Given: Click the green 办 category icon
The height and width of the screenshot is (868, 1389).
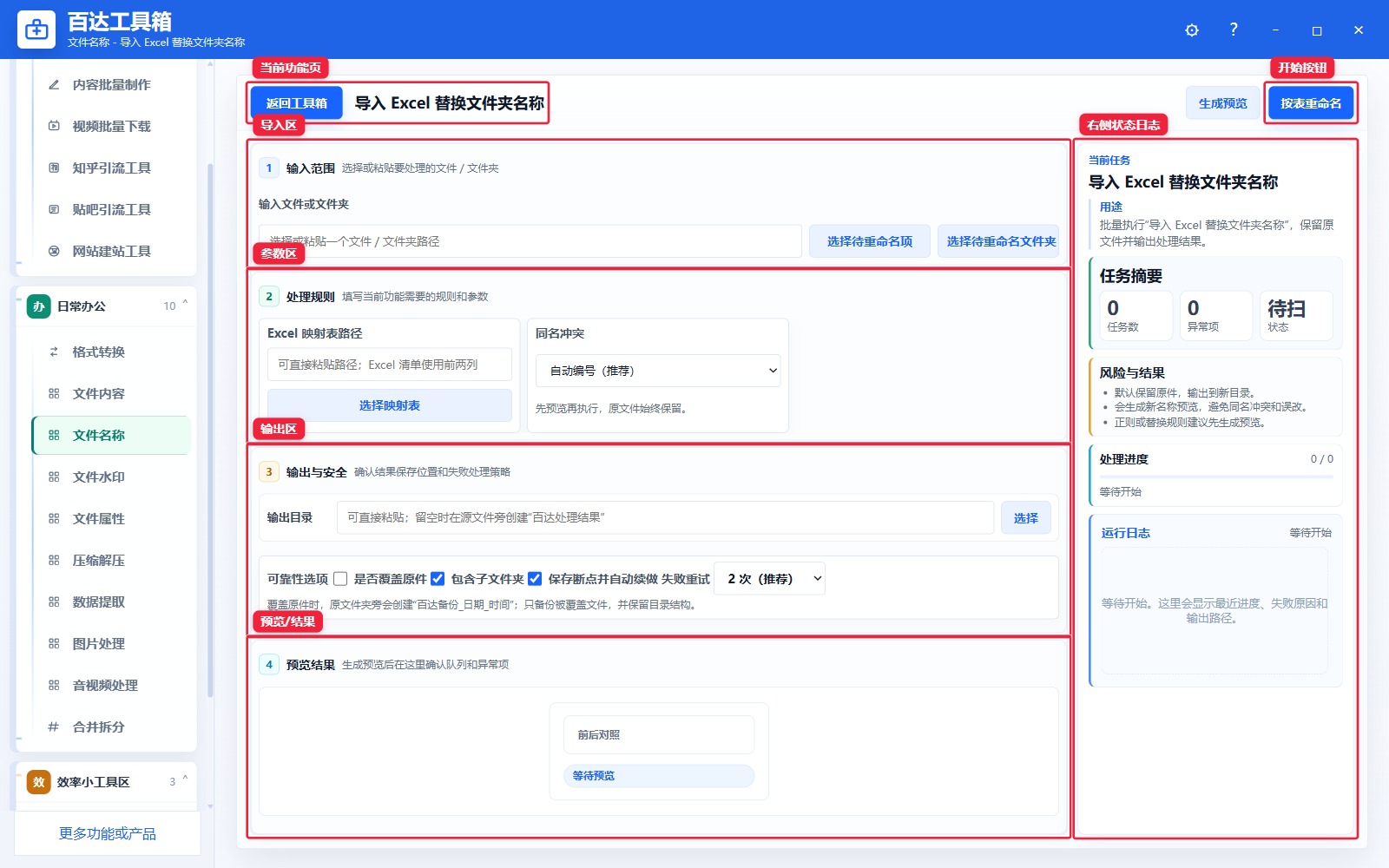Looking at the screenshot, I should pos(38,306).
